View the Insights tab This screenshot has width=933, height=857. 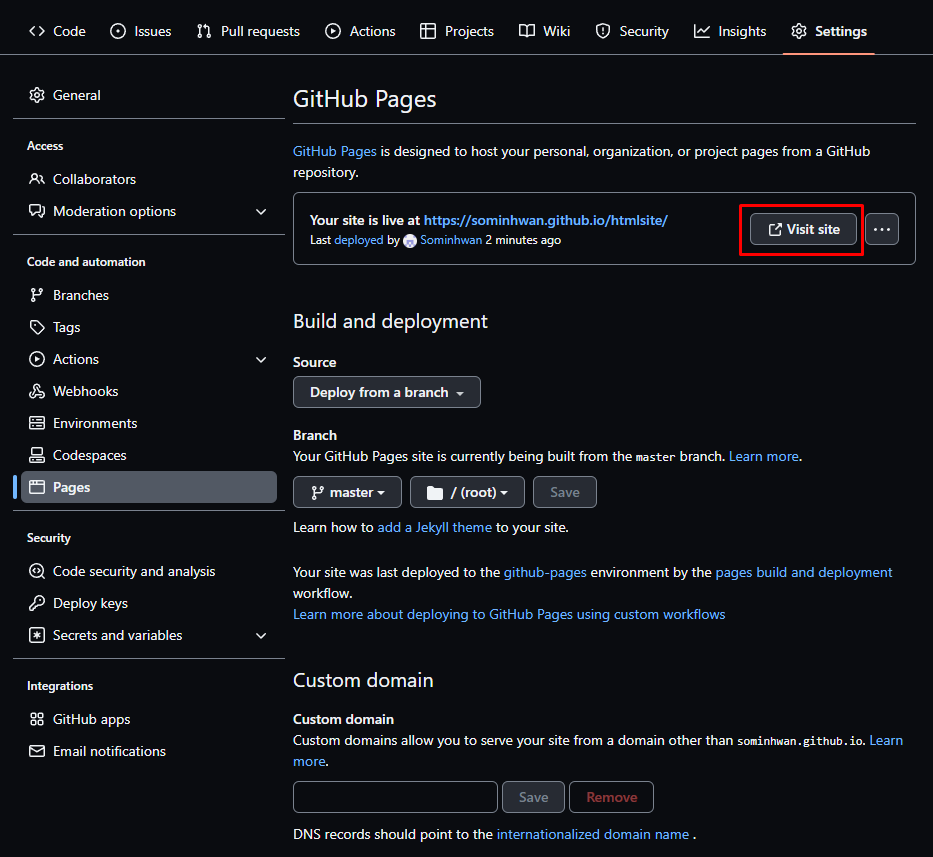click(x=730, y=31)
